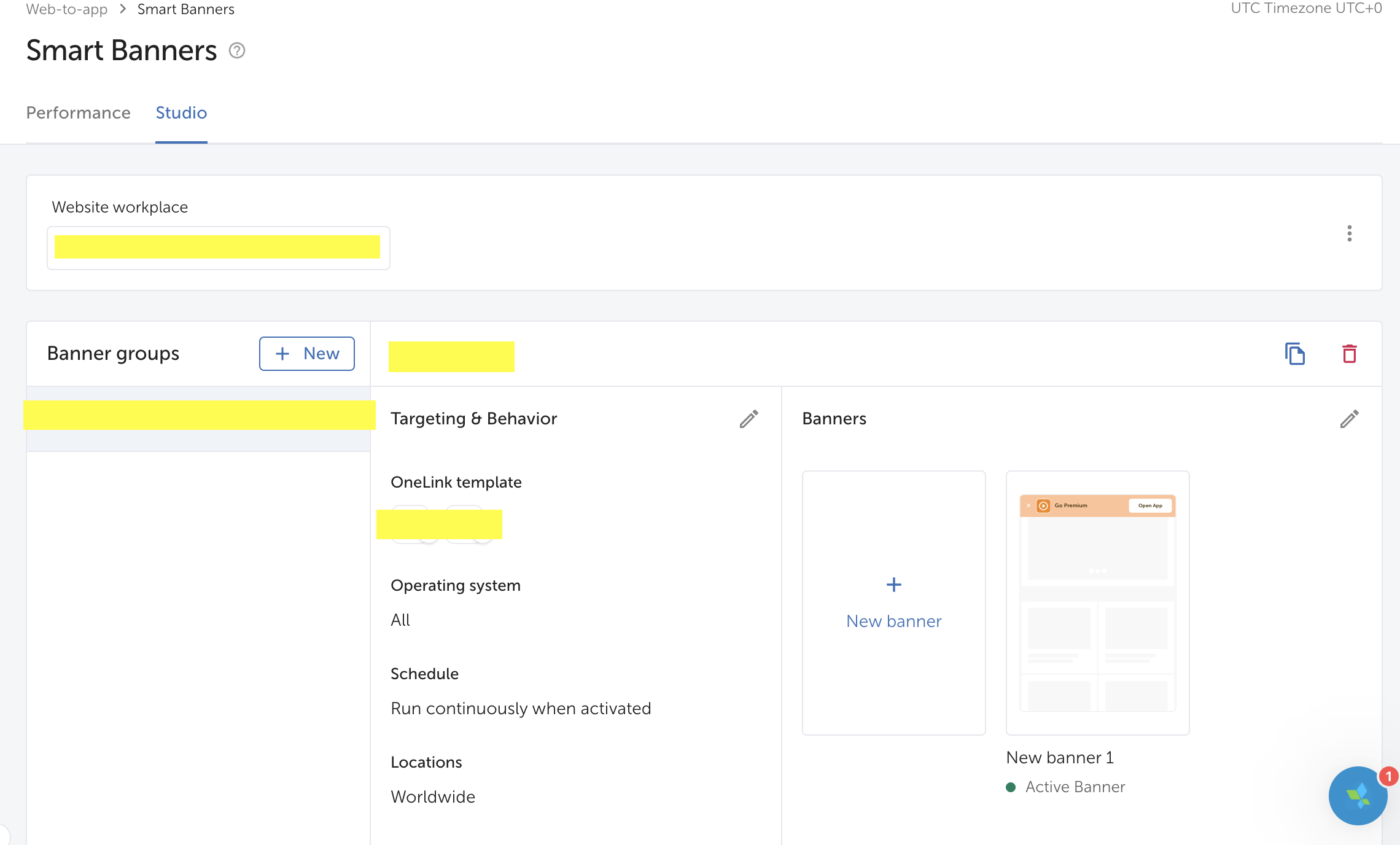This screenshot has height=845, width=1400.
Task: Click the New banner link text
Action: pos(893,621)
